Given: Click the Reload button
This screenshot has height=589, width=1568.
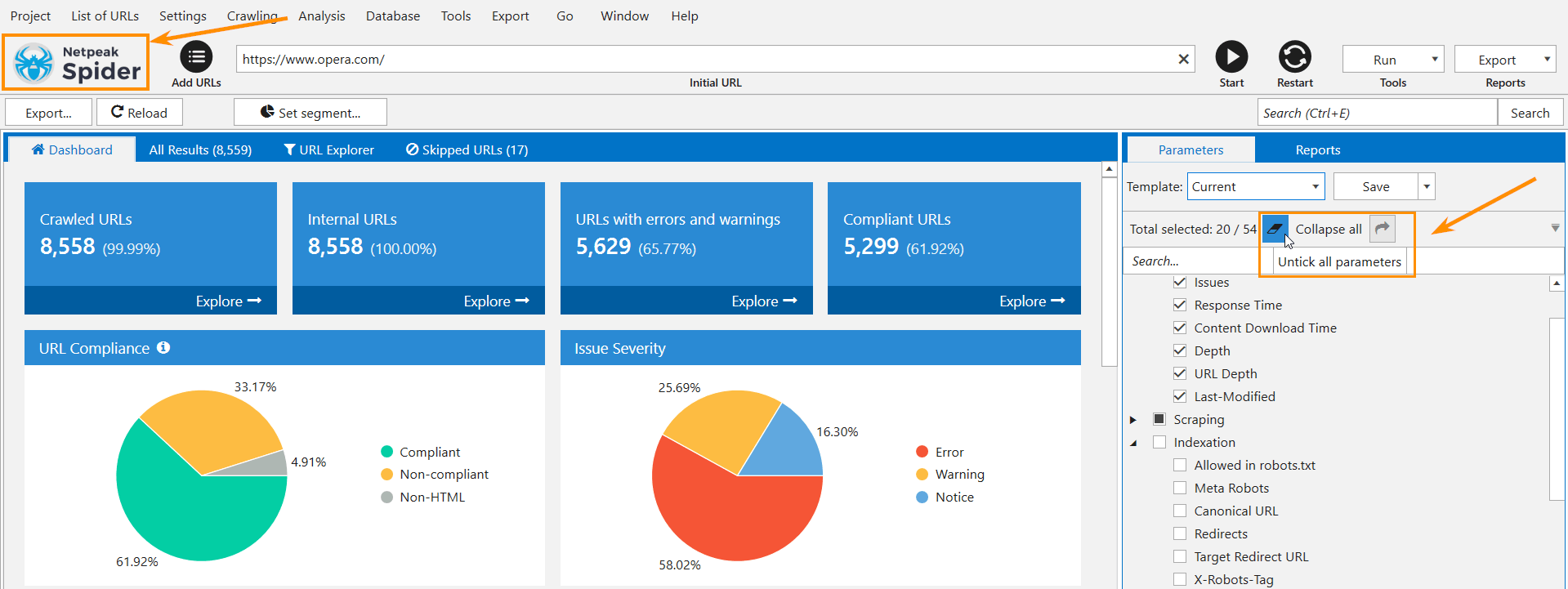Looking at the screenshot, I should (139, 113).
